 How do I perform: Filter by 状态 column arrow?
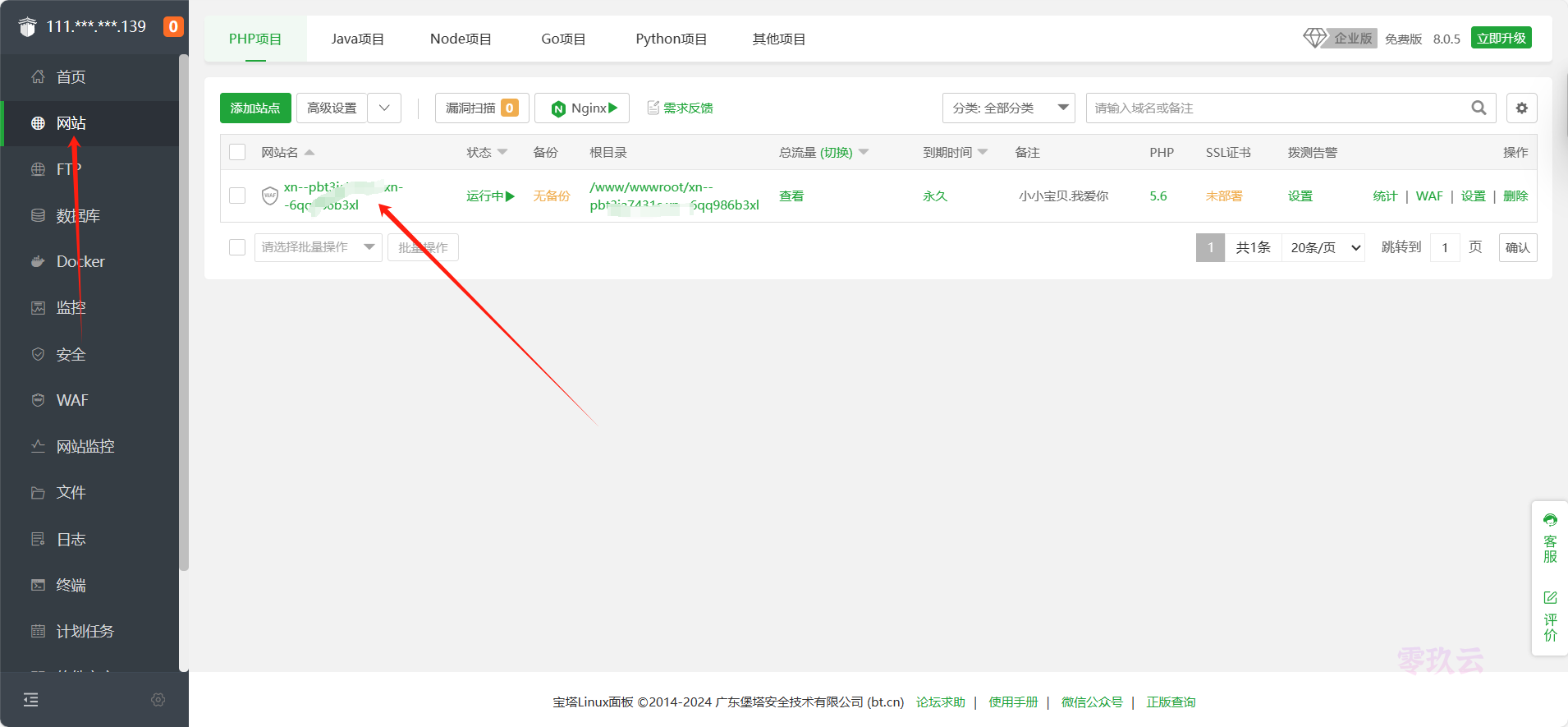pyautogui.click(x=502, y=152)
